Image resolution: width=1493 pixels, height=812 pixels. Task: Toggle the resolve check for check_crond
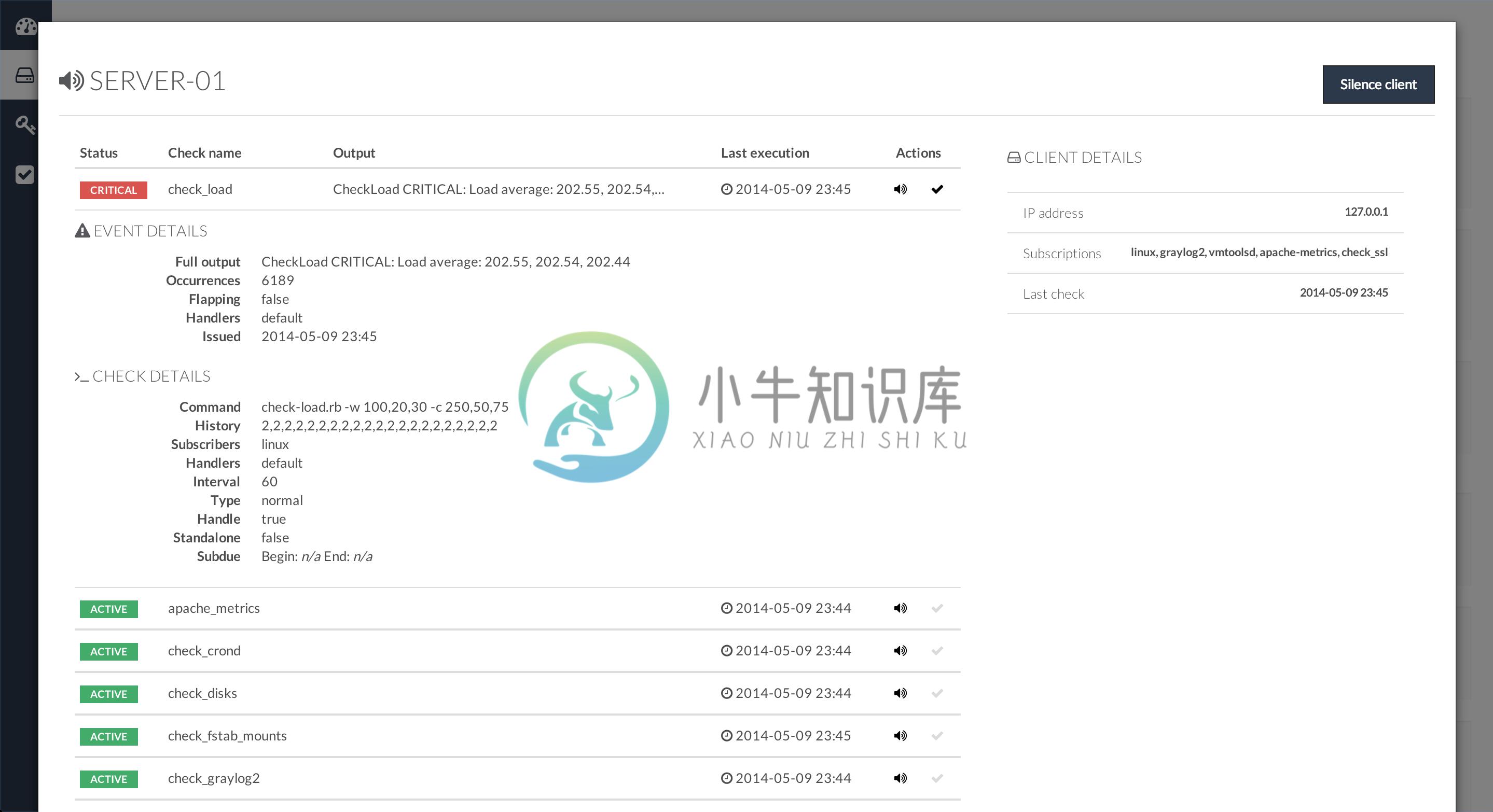point(935,650)
